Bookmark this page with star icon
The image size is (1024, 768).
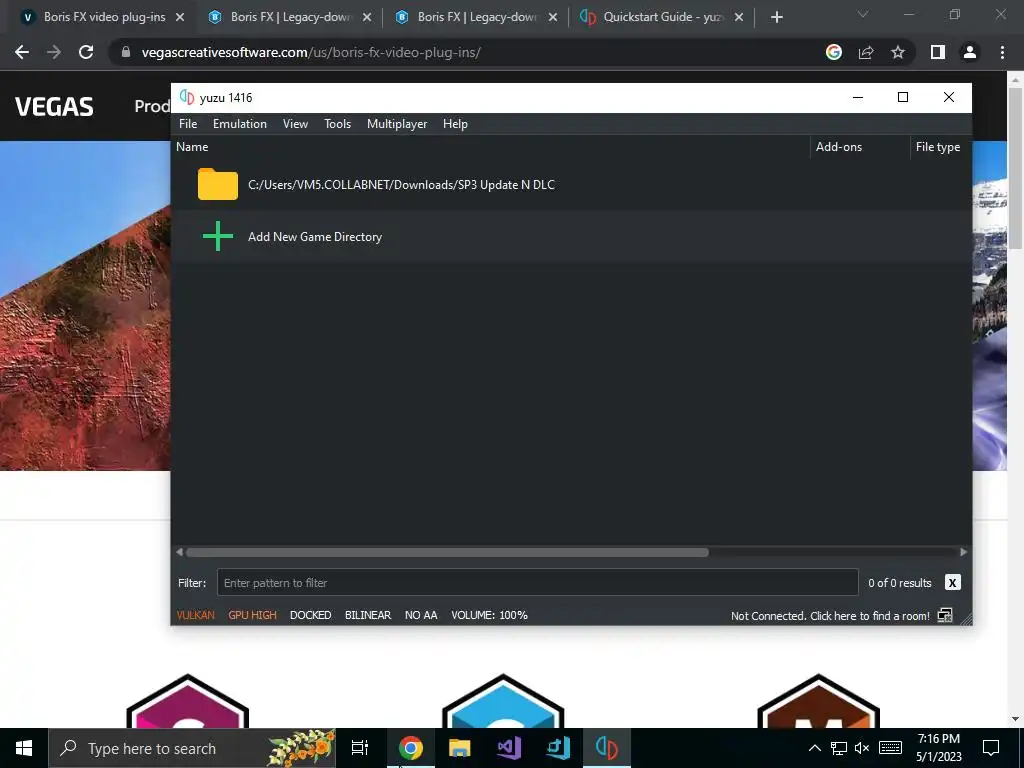click(x=898, y=52)
